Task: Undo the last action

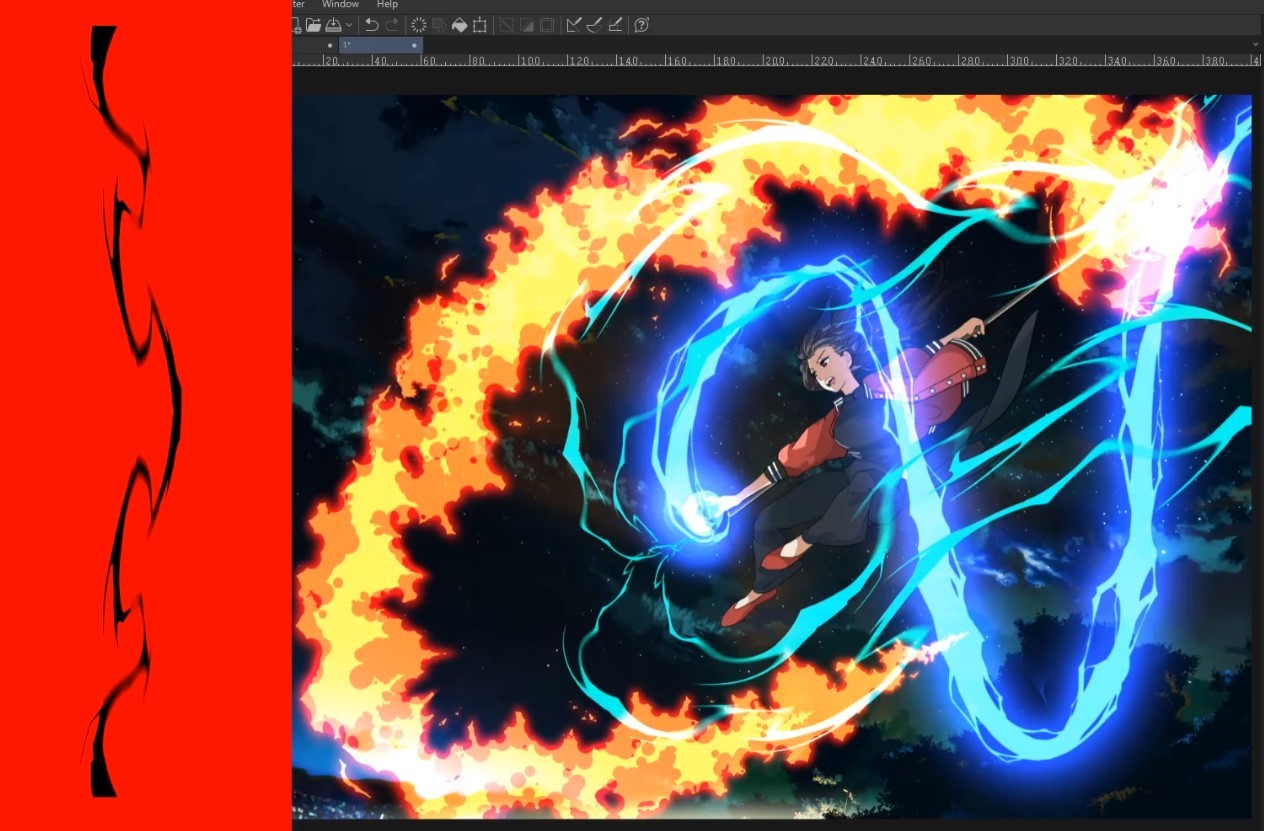Action: click(x=372, y=25)
